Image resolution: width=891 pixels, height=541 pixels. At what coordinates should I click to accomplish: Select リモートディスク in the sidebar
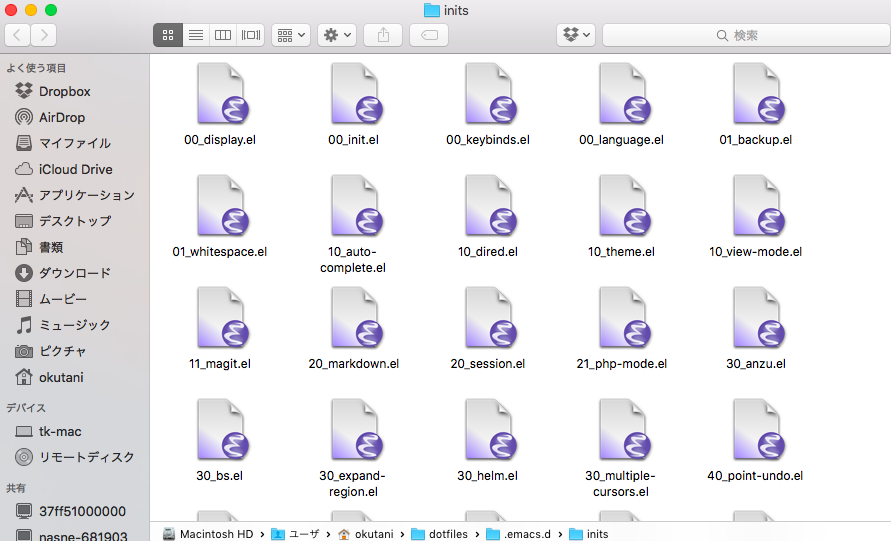(x=75, y=457)
